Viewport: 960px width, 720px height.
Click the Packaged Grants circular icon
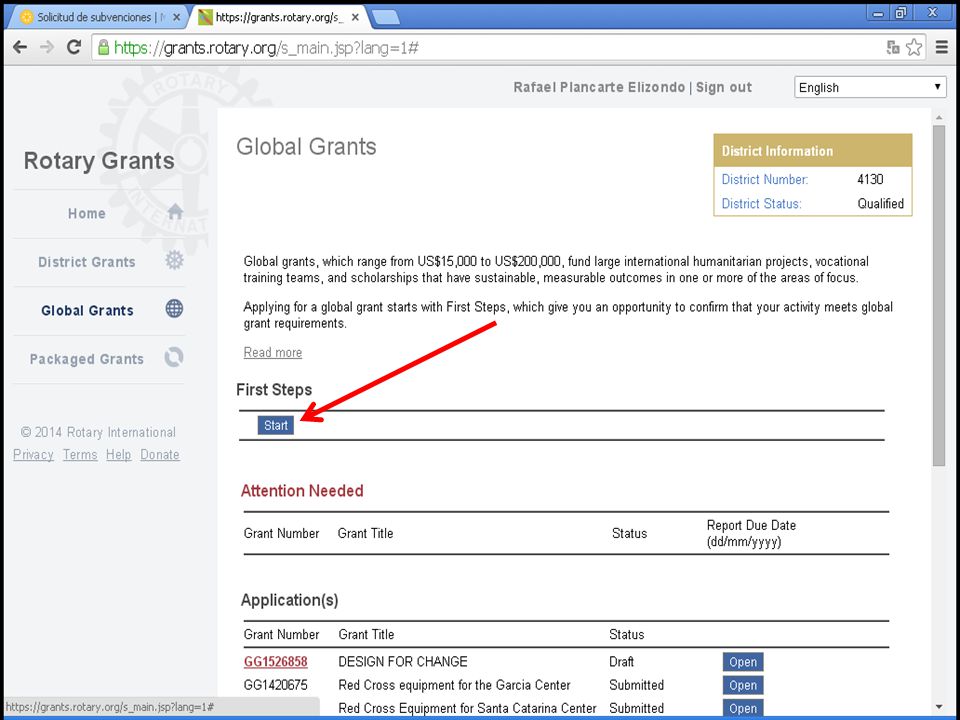click(x=174, y=357)
